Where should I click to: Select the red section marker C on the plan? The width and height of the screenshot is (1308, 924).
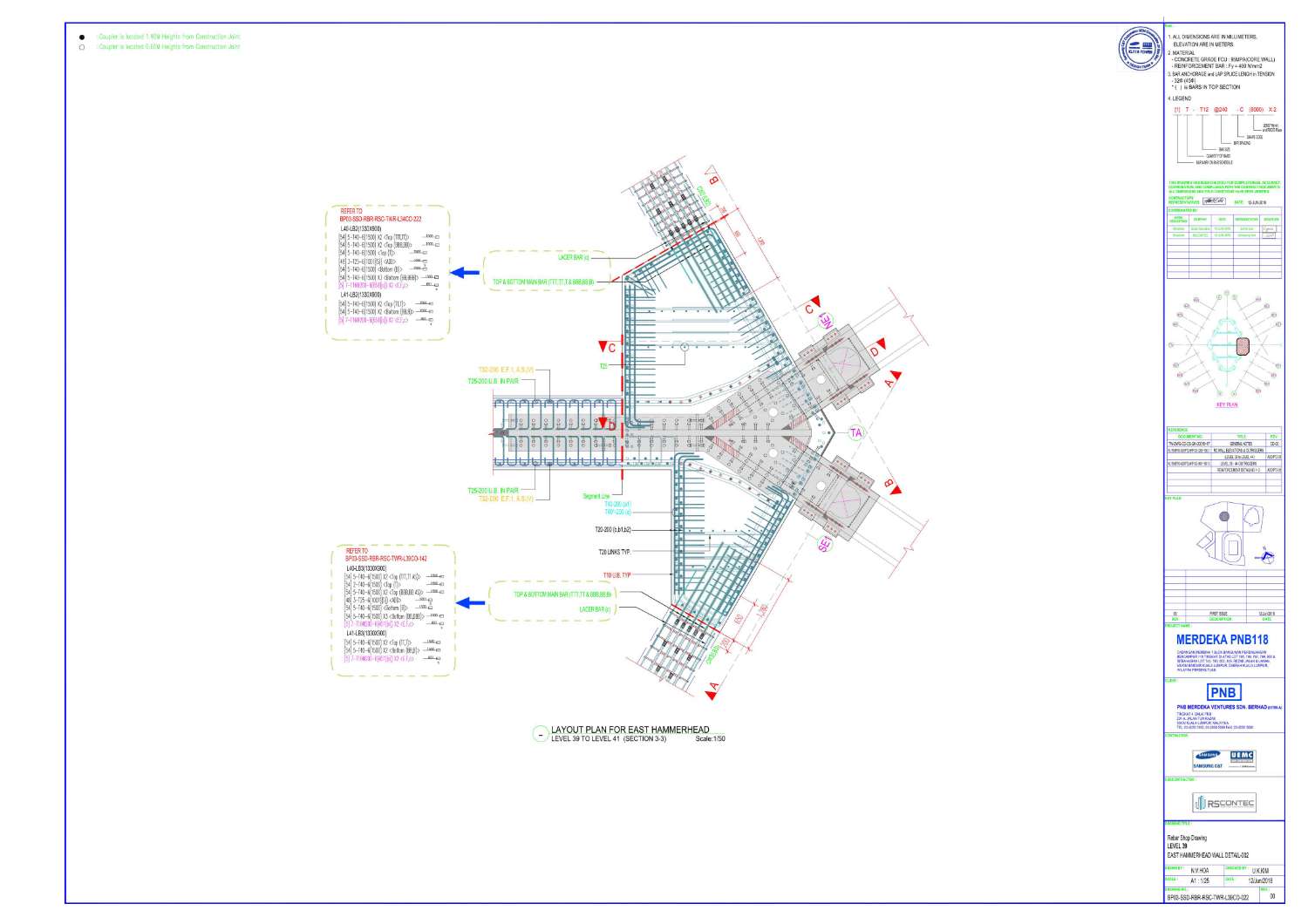603,345
